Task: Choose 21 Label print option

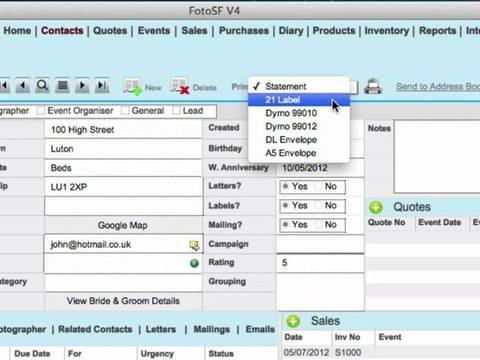Action: click(x=299, y=100)
